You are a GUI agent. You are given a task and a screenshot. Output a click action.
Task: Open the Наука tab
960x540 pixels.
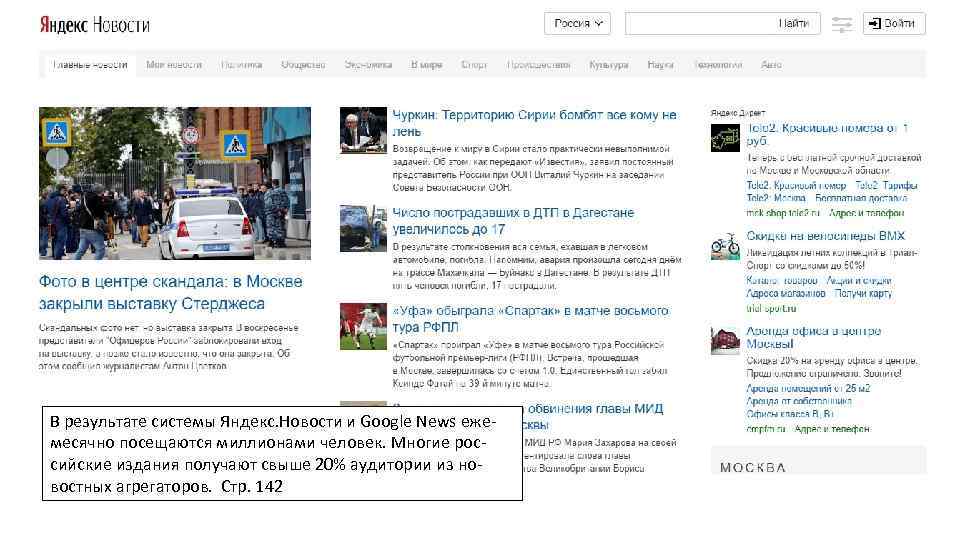[x=660, y=65]
